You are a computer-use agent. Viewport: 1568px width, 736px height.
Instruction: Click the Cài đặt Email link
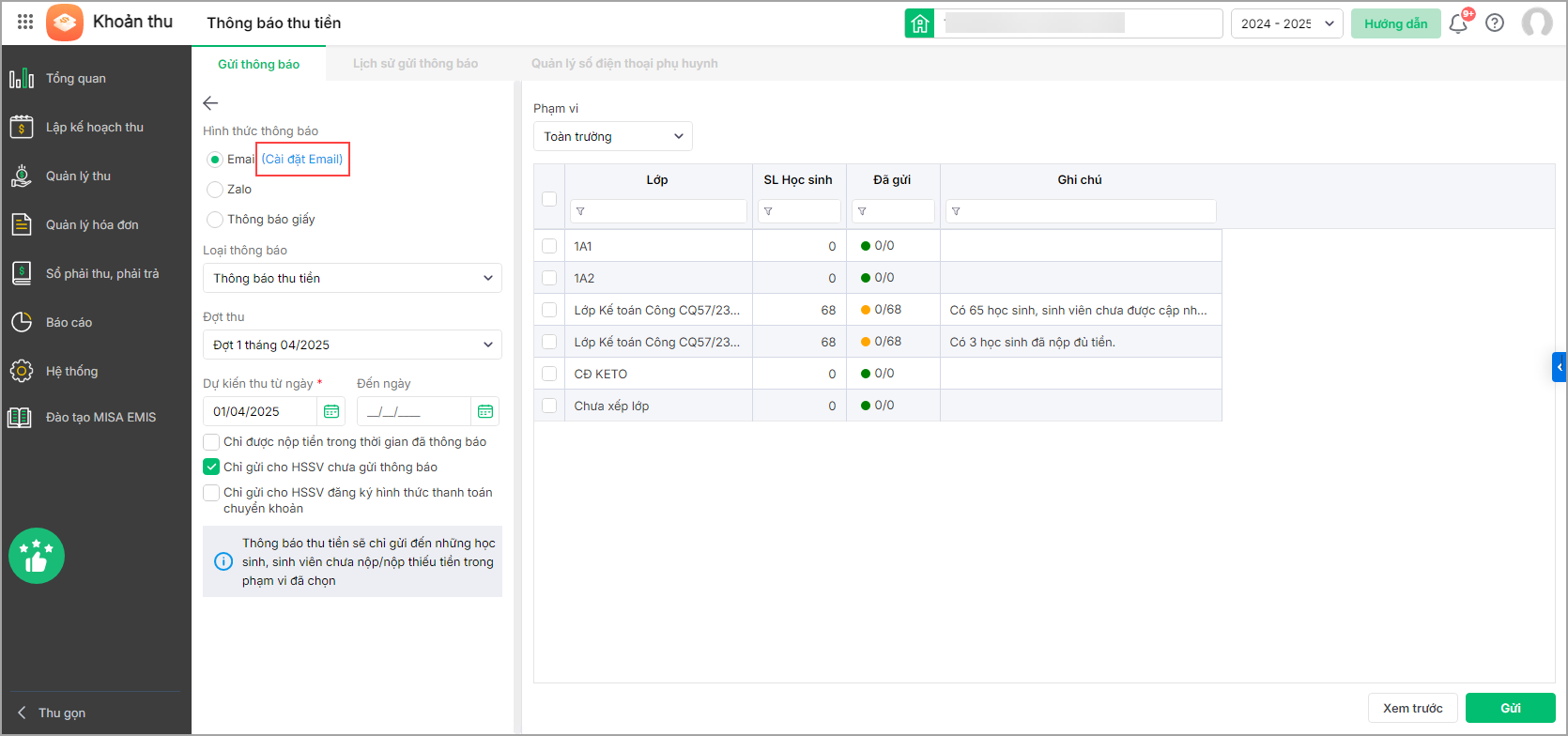pyautogui.click(x=302, y=160)
